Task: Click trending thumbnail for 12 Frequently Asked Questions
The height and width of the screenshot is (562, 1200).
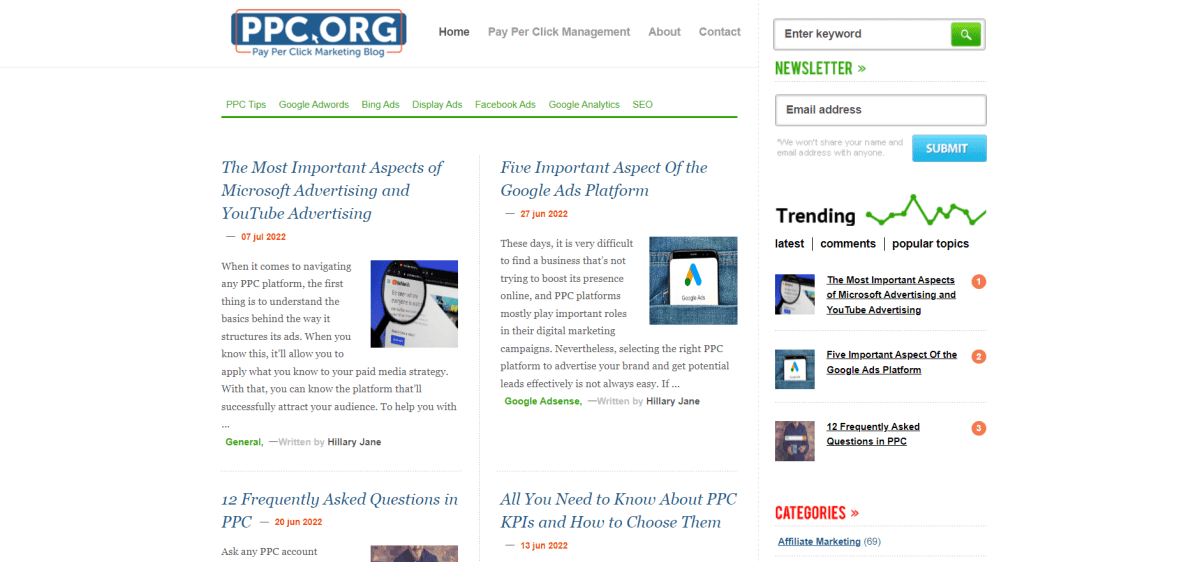Action: 795,441
